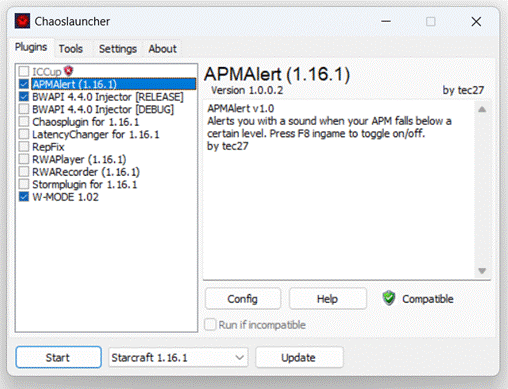
Task: Click the Chaoslauncher app icon in title bar
Action: coord(22,21)
